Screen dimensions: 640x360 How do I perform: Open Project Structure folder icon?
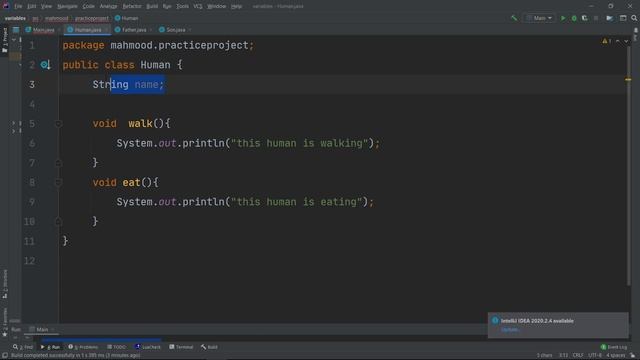[x=609, y=18]
